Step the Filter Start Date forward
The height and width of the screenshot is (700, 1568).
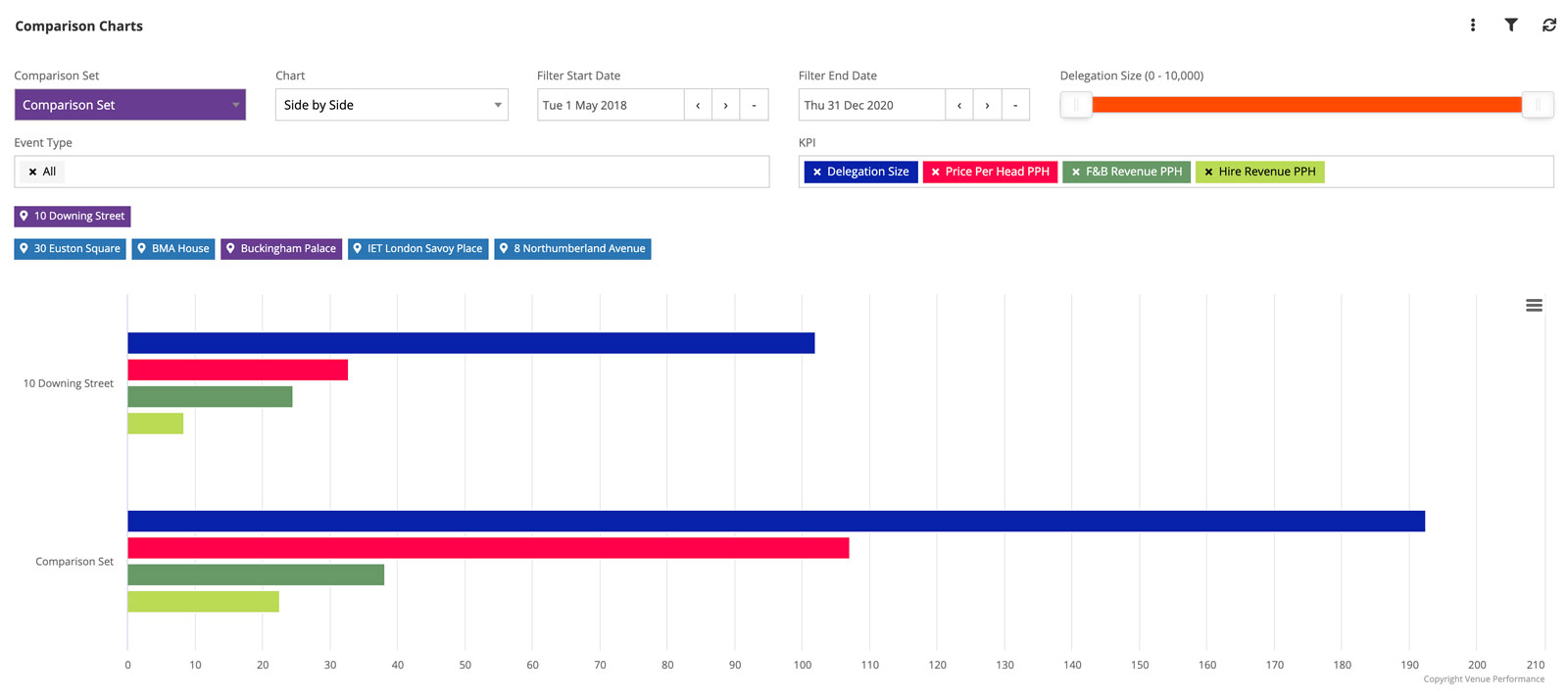pyautogui.click(x=725, y=105)
